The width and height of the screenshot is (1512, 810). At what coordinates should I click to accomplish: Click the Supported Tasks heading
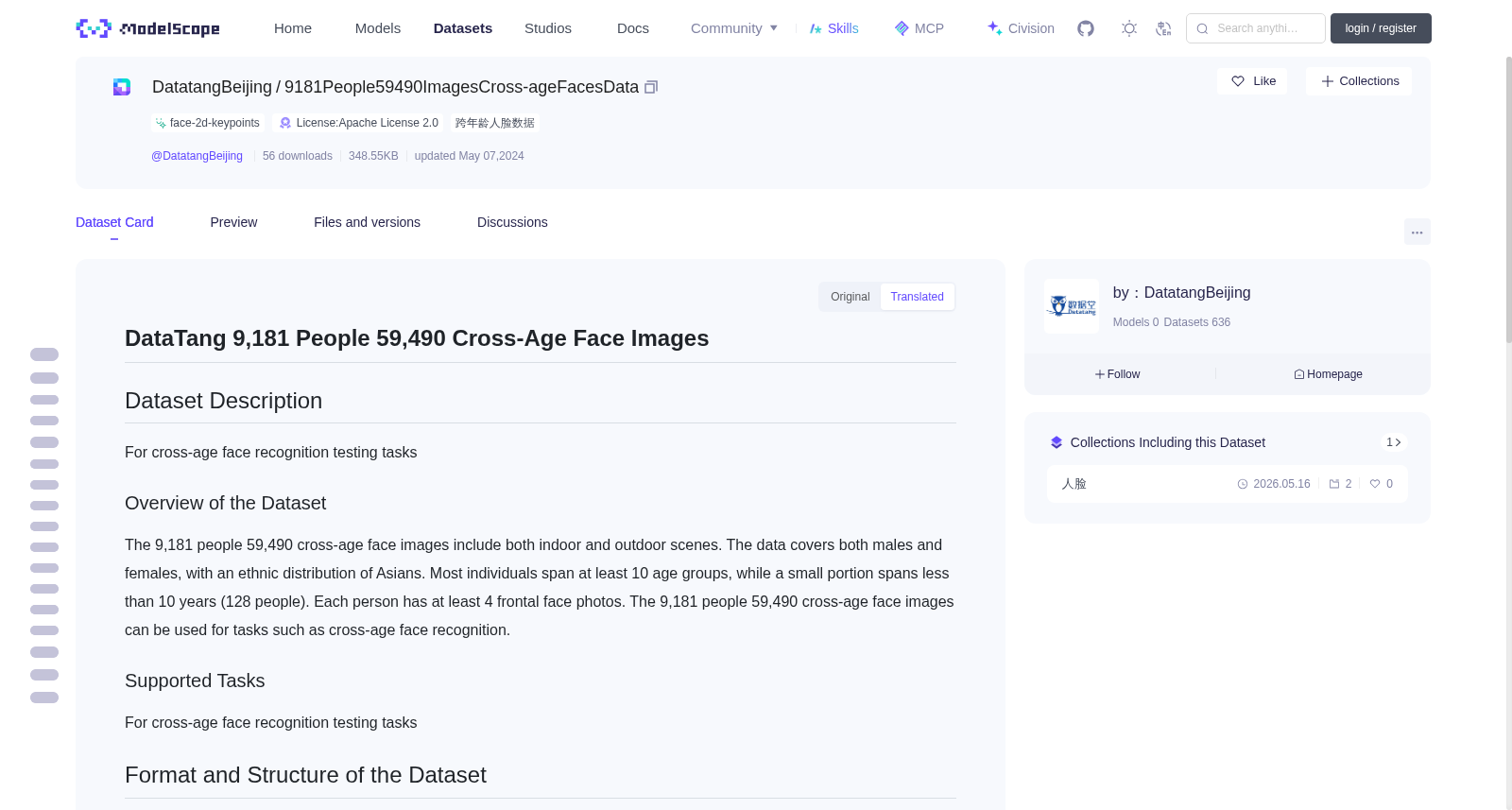tap(195, 681)
